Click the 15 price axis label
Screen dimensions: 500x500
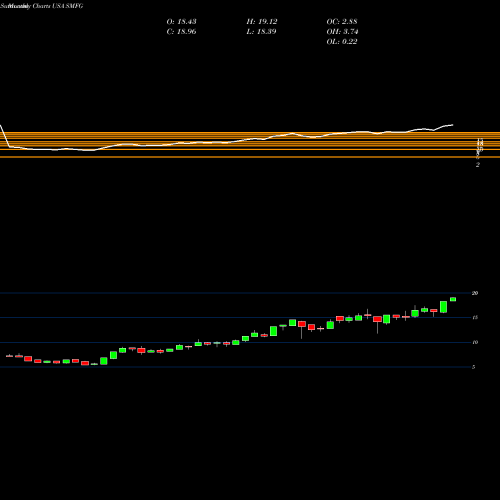point(475,317)
